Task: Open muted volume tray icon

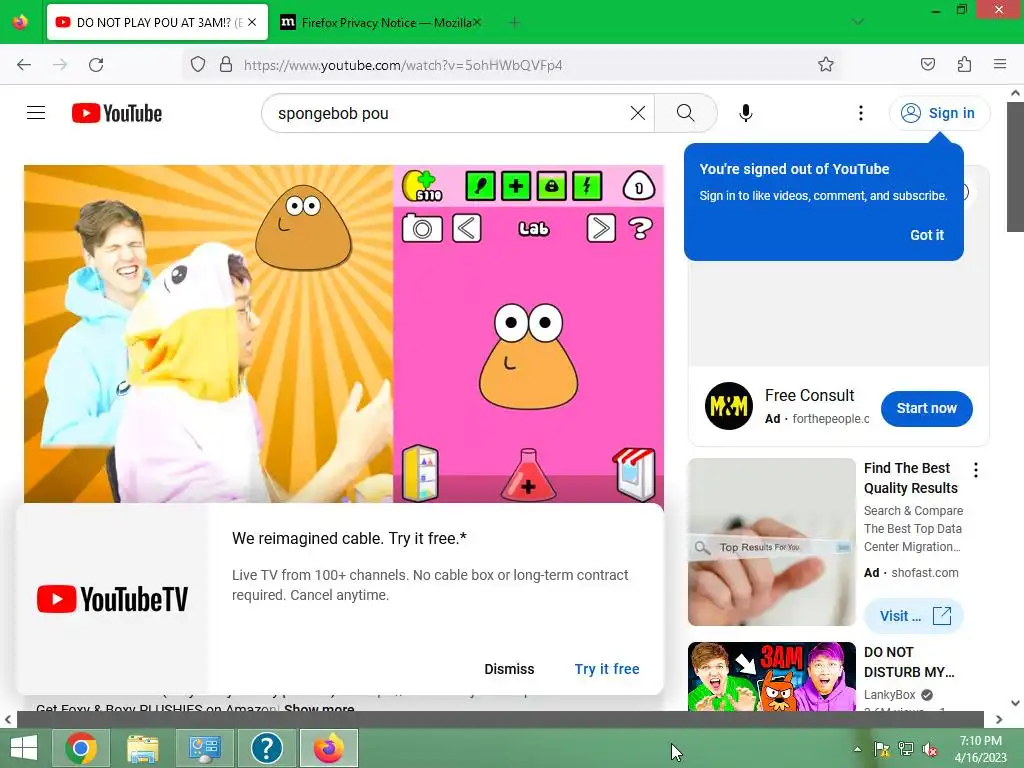Action: tap(929, 749)
